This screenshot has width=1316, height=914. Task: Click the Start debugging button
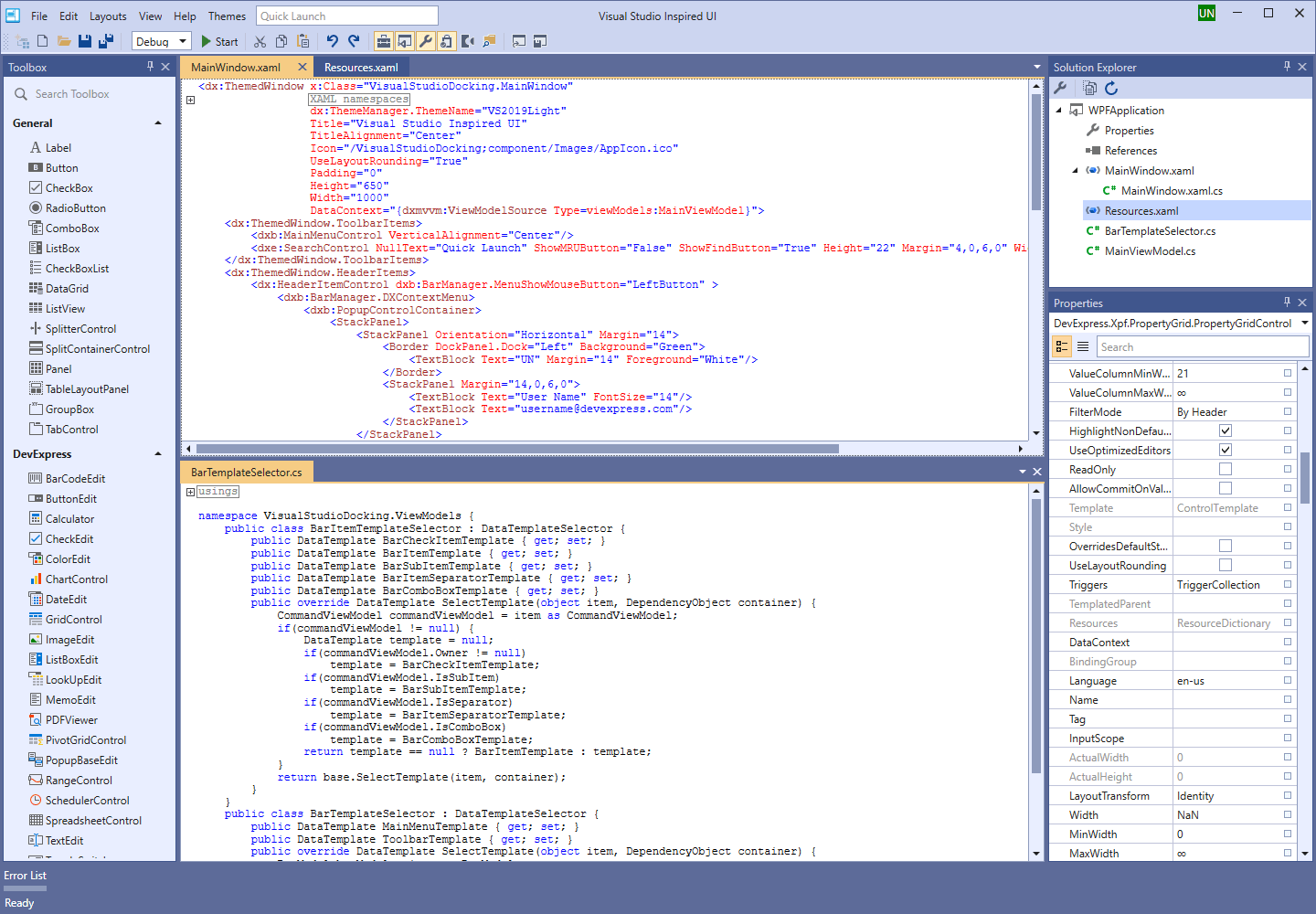click(x=219, y=41)
